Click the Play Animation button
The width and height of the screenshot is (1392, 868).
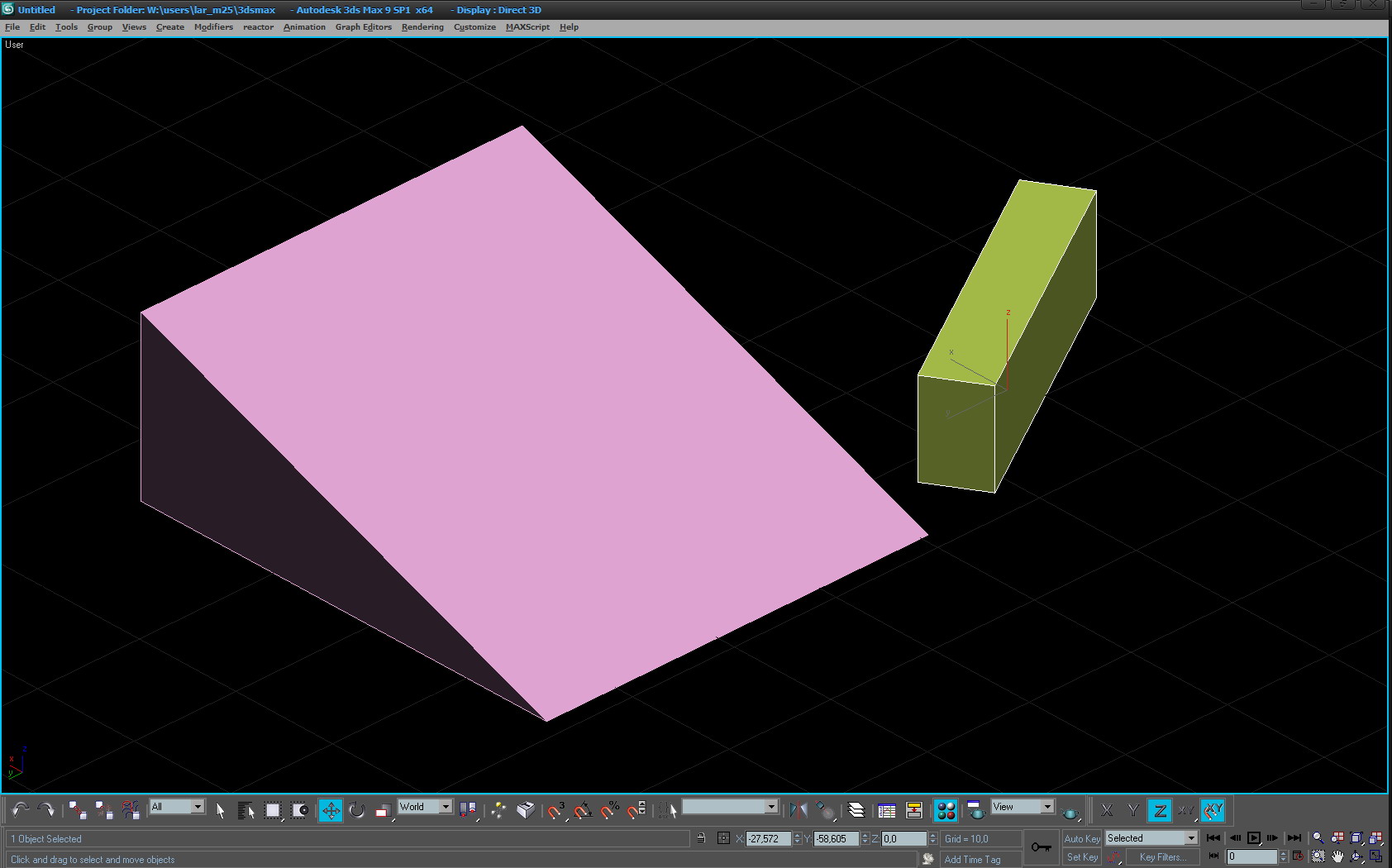click(1254, 838)
